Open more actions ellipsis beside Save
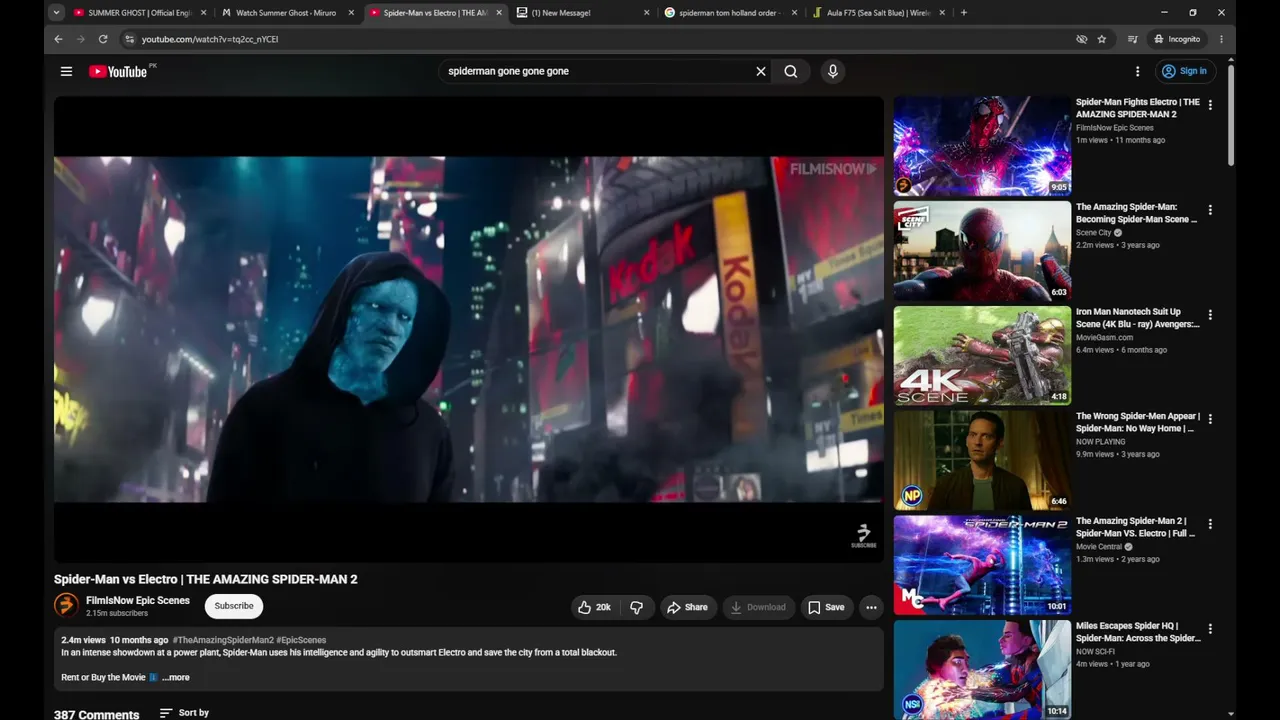Image resolution: width=1280 pixels, height=720 pixels. click(x=871, y=607)
